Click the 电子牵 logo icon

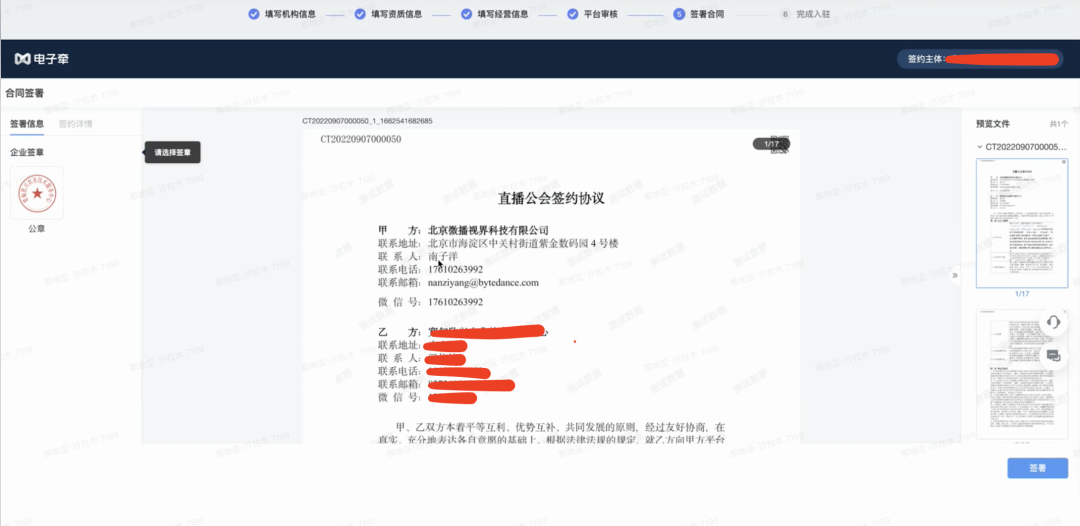pos(23,59)
